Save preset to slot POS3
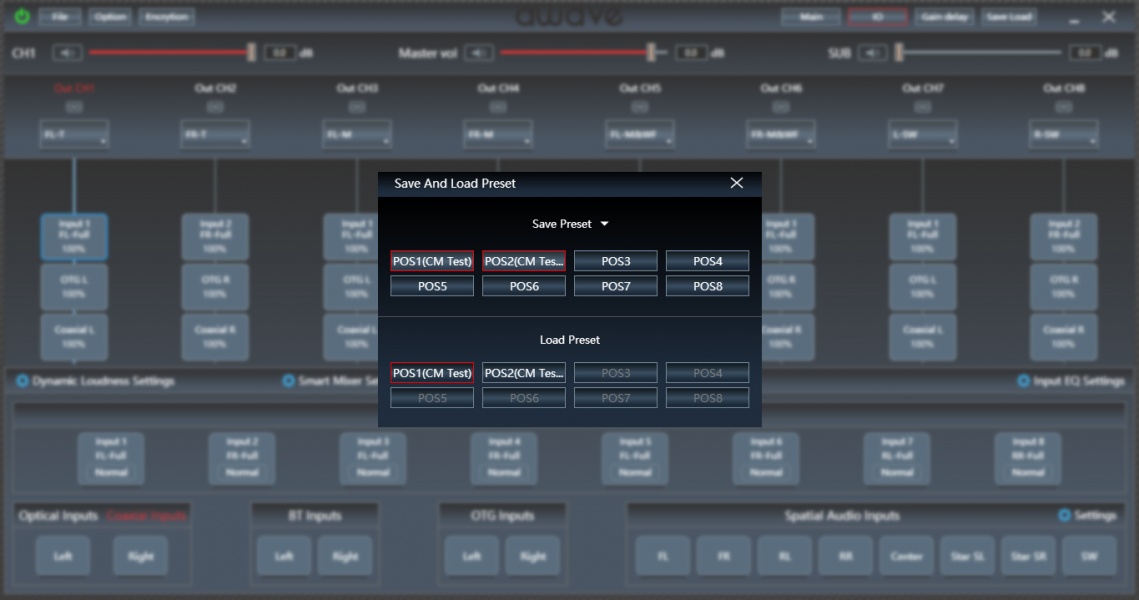 615,261
